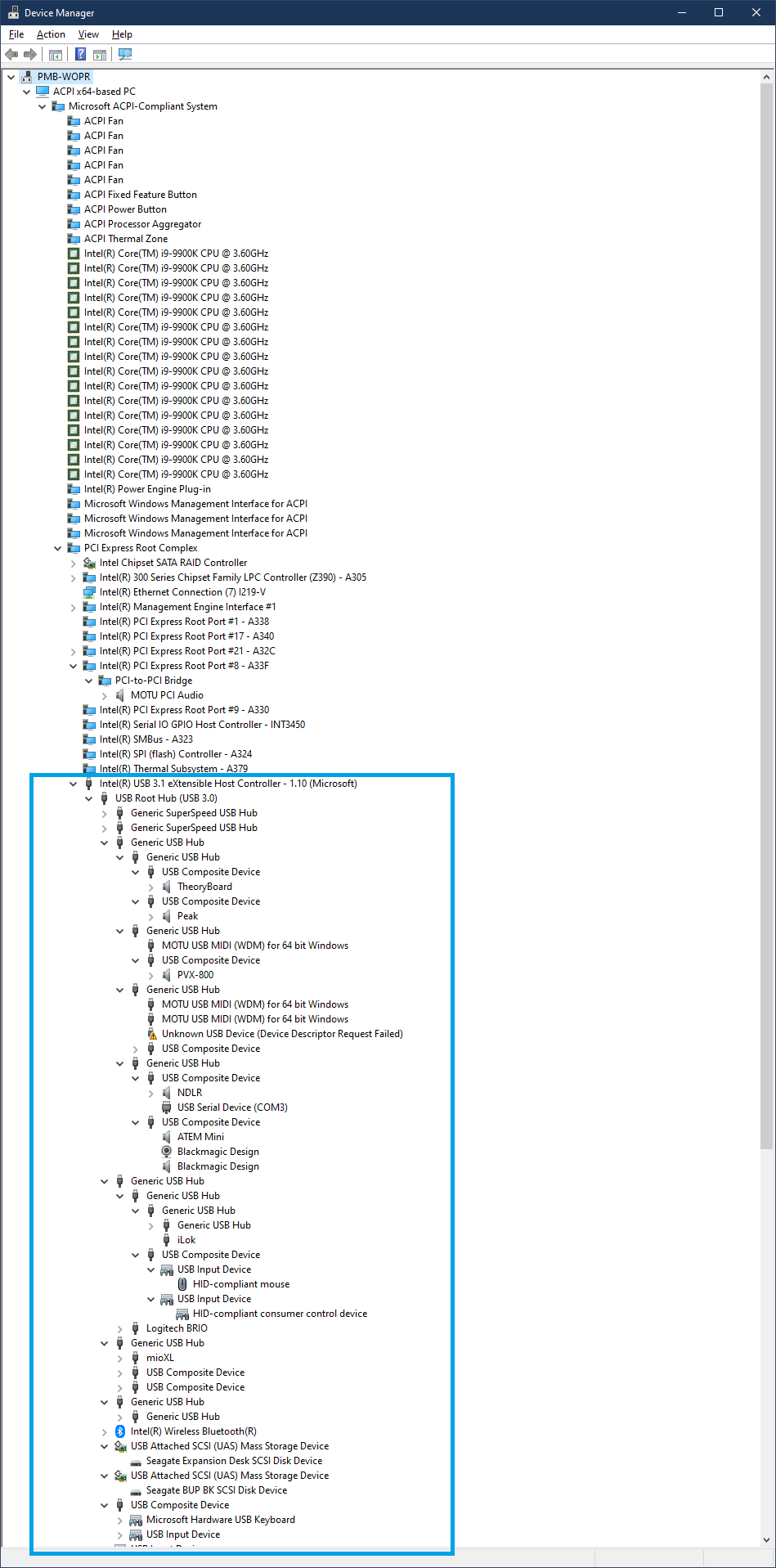Viewport: 776px width, 1568px height.
Task: Click the Logitech BRIO USB icon
Action: pos(136,1328)
